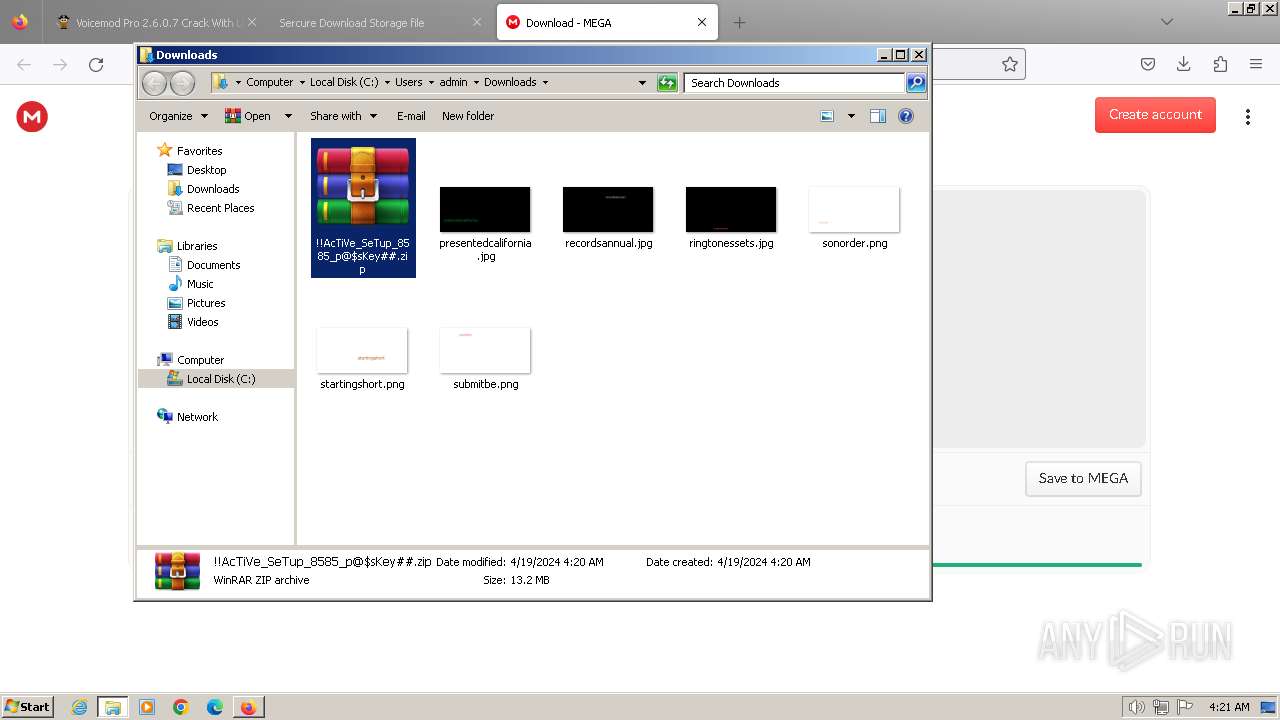The height and width of the screenshot is (720, 1280).
Task: Open Change your view icon
Action: pos(827,116)
